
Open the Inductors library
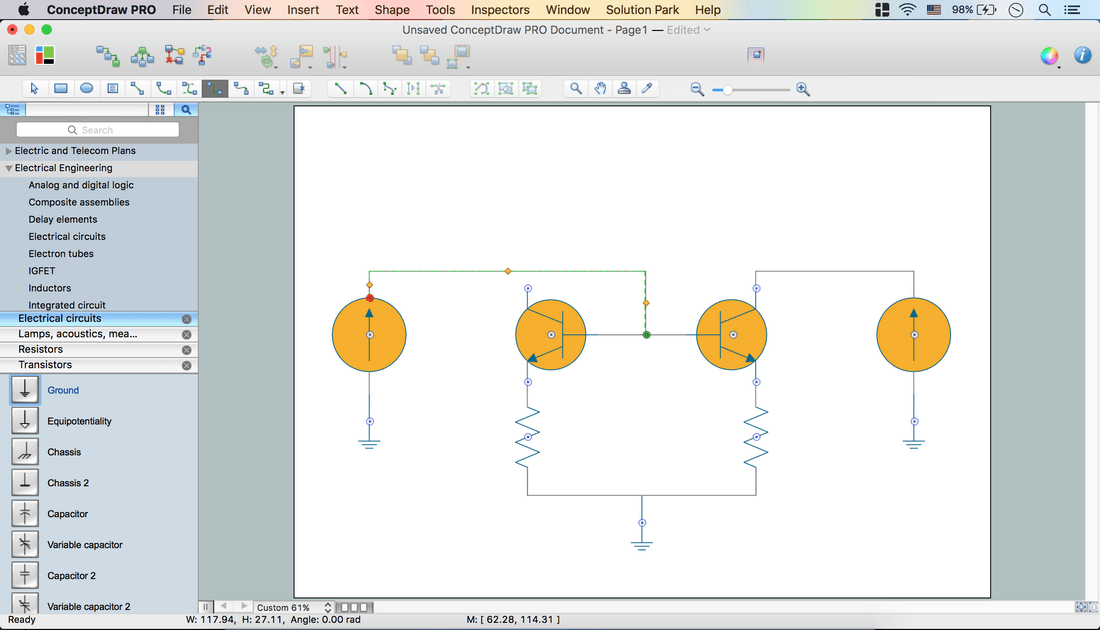tap(50, 288)
